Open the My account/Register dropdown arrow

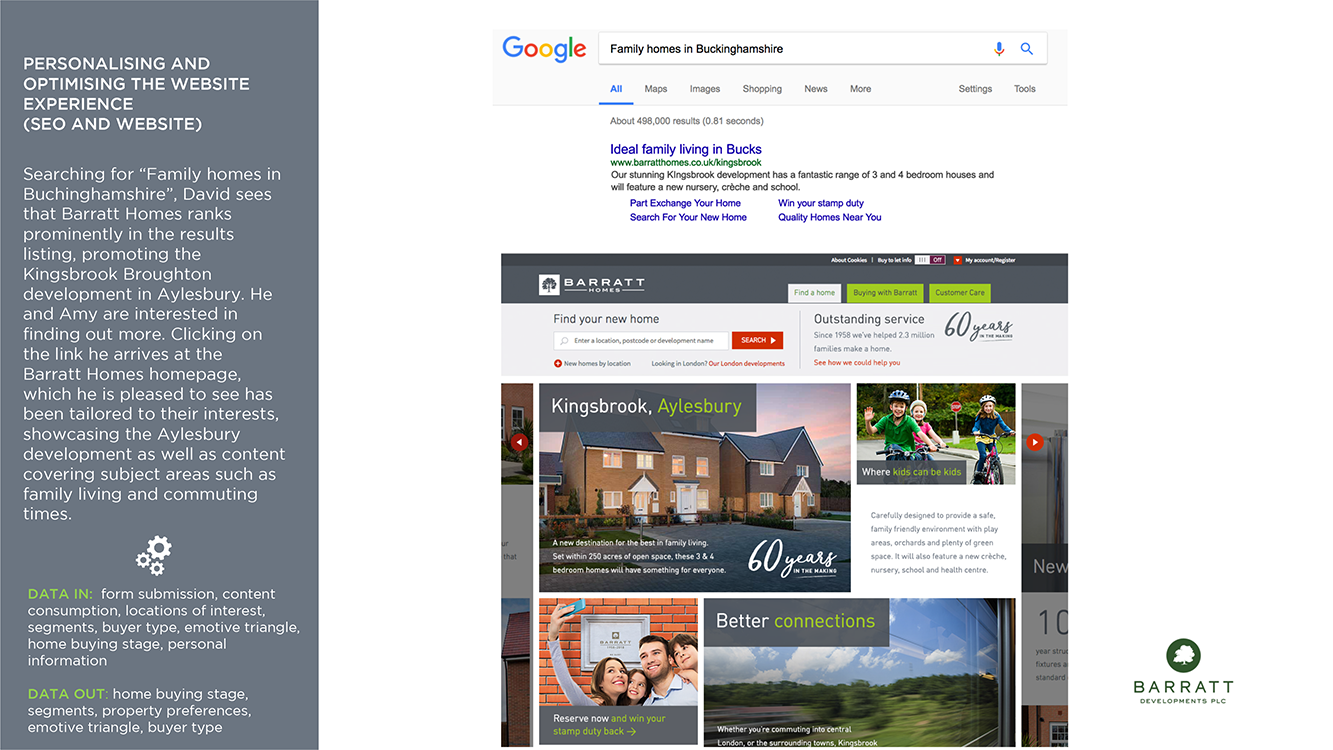pos(957,260)
